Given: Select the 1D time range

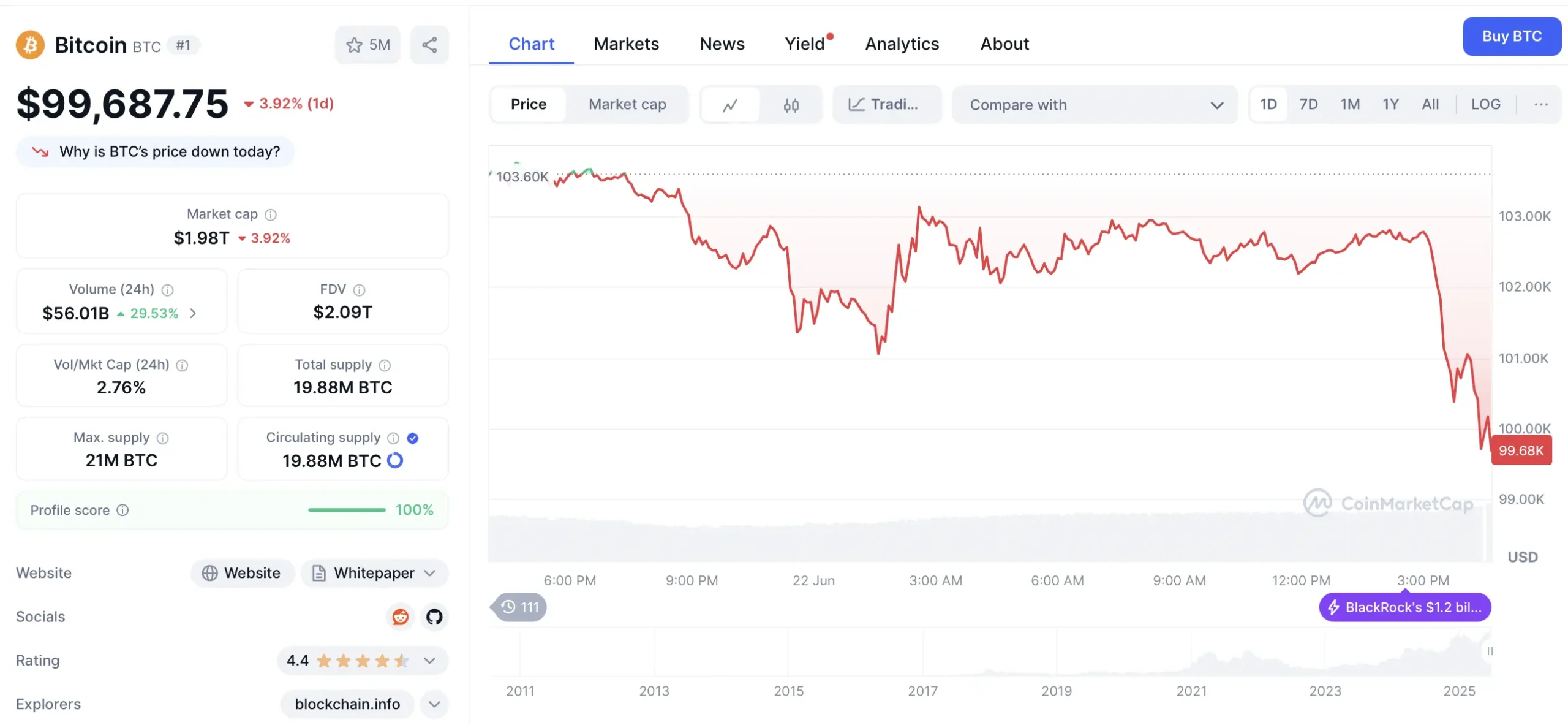Looking at the screenshot, I should [1268, 104].
